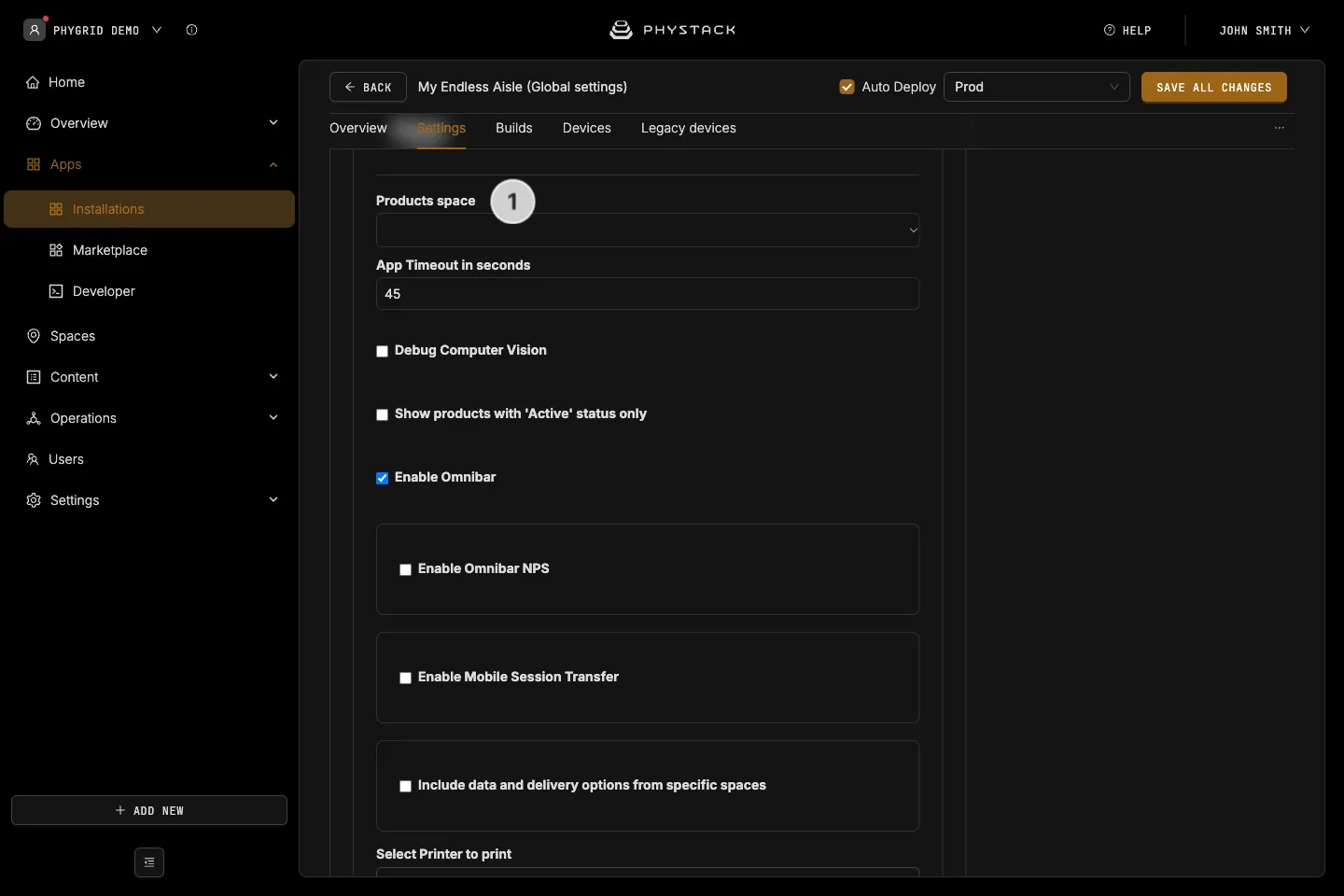Open the Prod environment dropdown
The image size is (1344, 896).
[x=1037, y=87]
